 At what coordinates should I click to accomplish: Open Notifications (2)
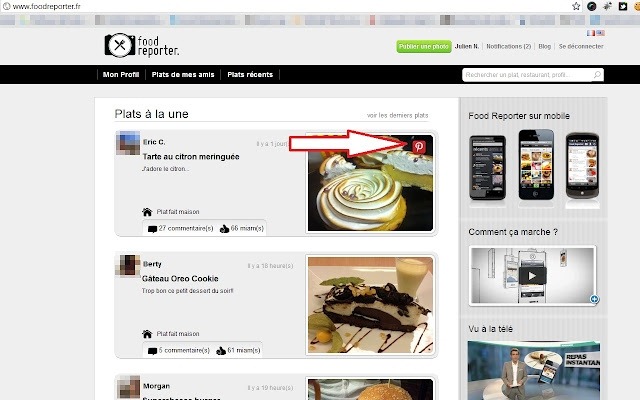pos(509,47)
